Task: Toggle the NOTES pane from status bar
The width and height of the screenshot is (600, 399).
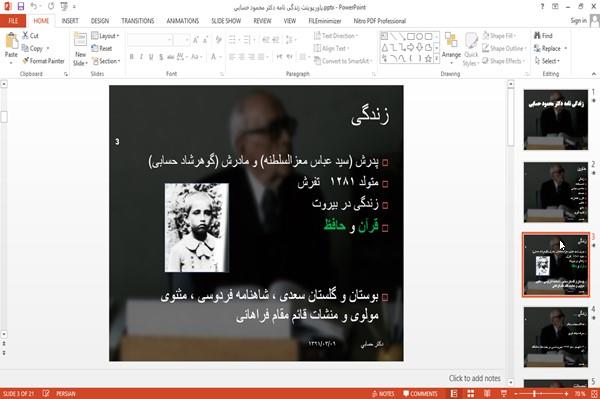Action: (383, 394)
